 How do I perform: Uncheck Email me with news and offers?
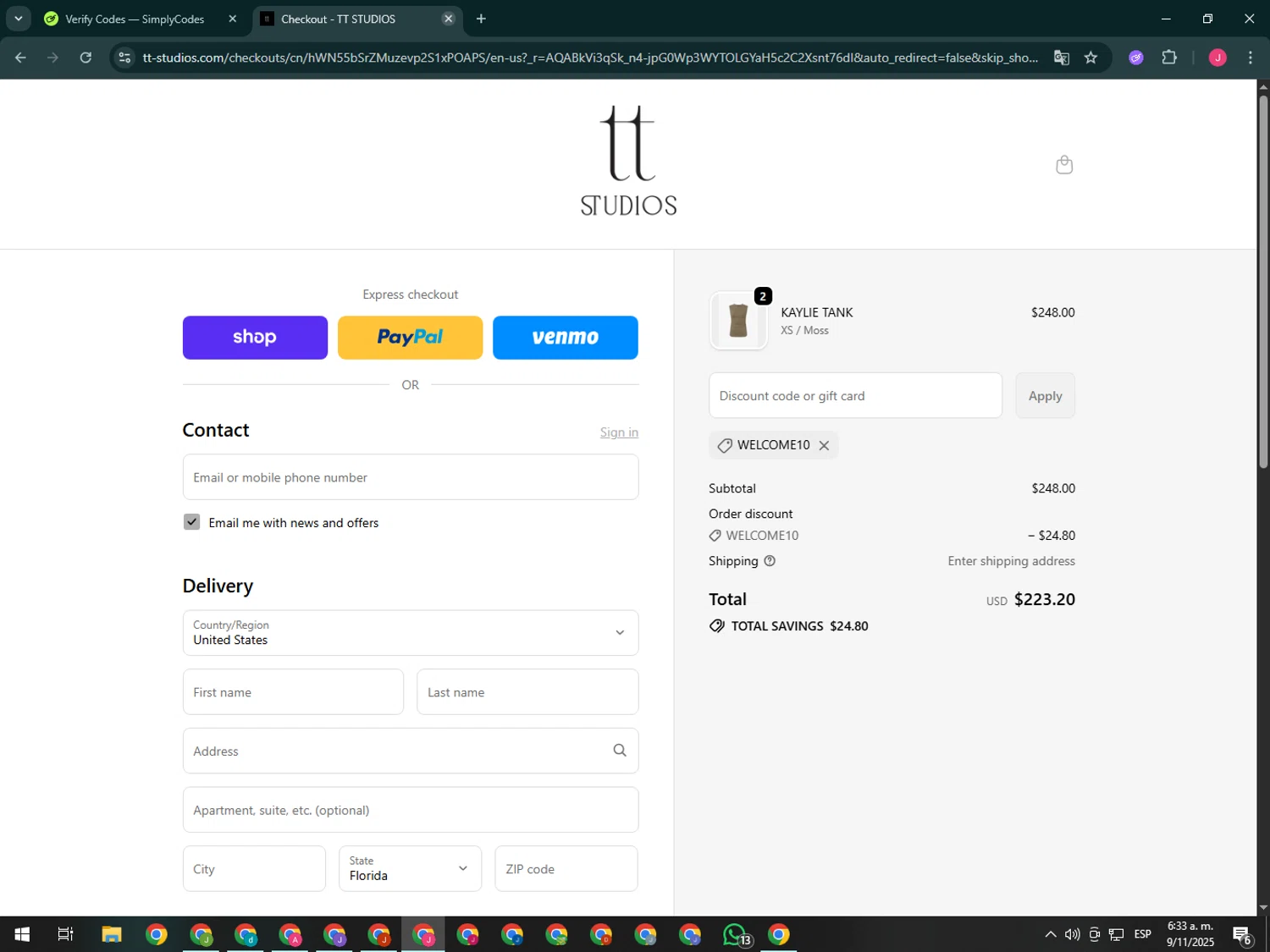pos(192,522)
